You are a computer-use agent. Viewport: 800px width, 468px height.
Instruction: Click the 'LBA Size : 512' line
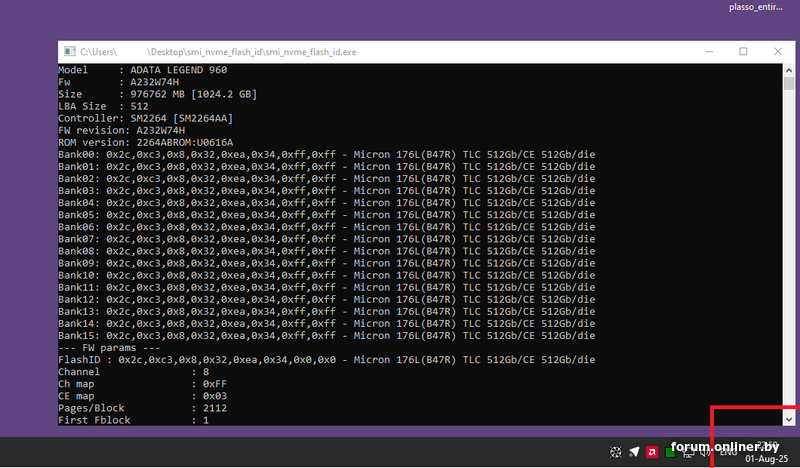click(103, 106)
